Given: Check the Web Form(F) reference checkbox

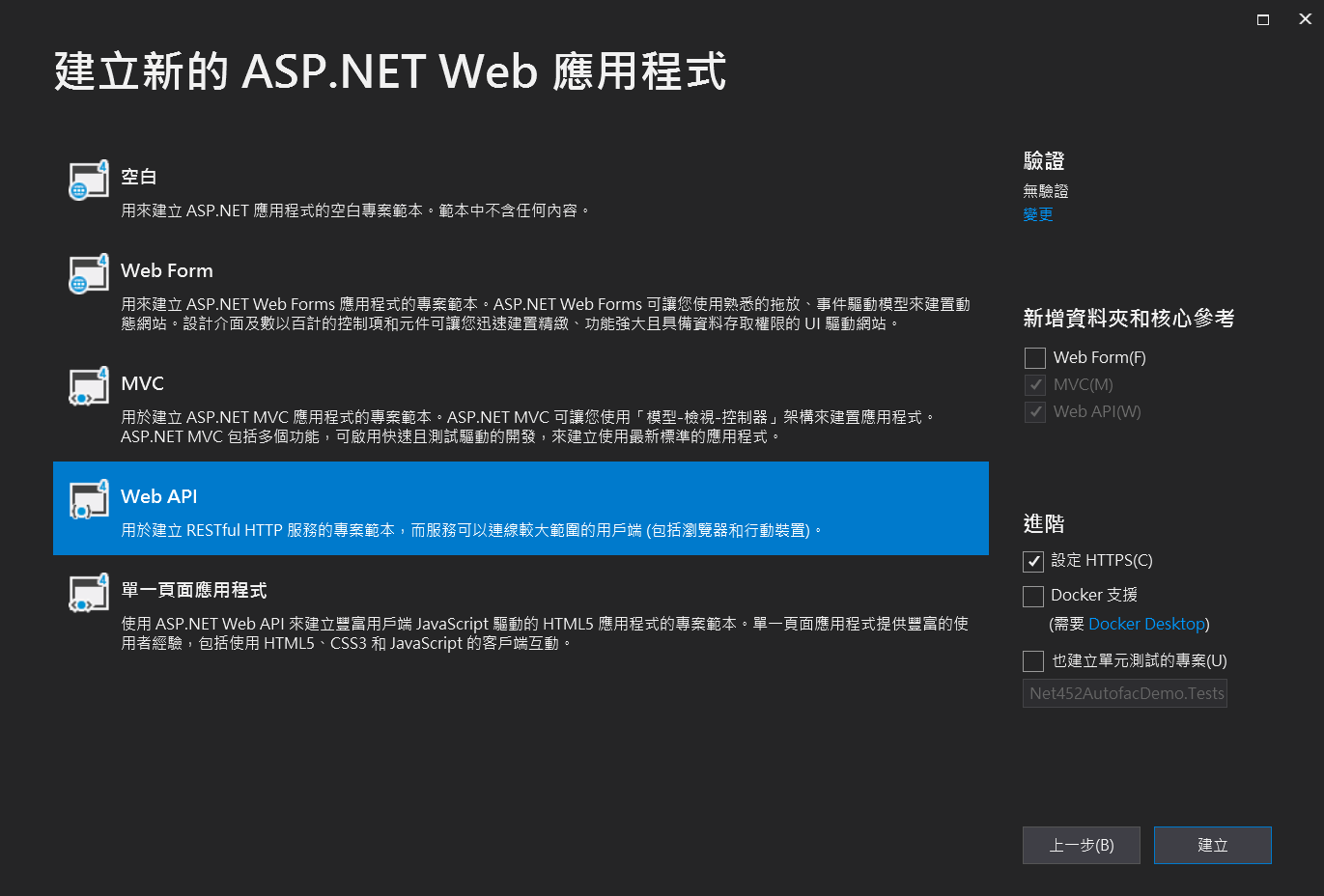Looking at the screenshot, I should point(1035,358).
